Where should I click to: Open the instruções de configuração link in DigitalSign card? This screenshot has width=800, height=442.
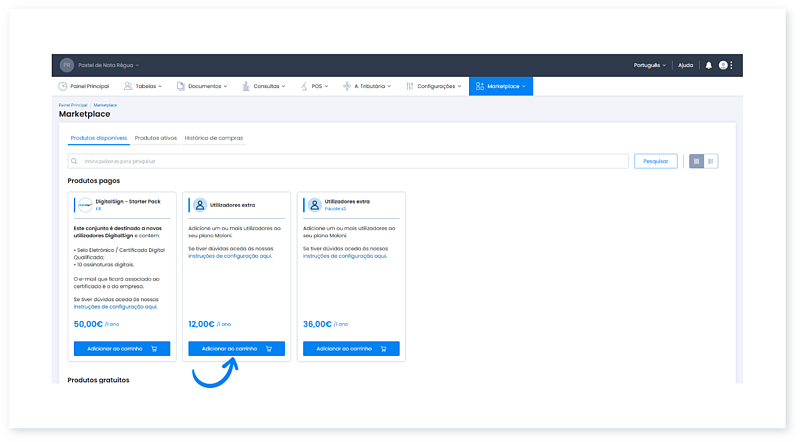pos(115,307)
